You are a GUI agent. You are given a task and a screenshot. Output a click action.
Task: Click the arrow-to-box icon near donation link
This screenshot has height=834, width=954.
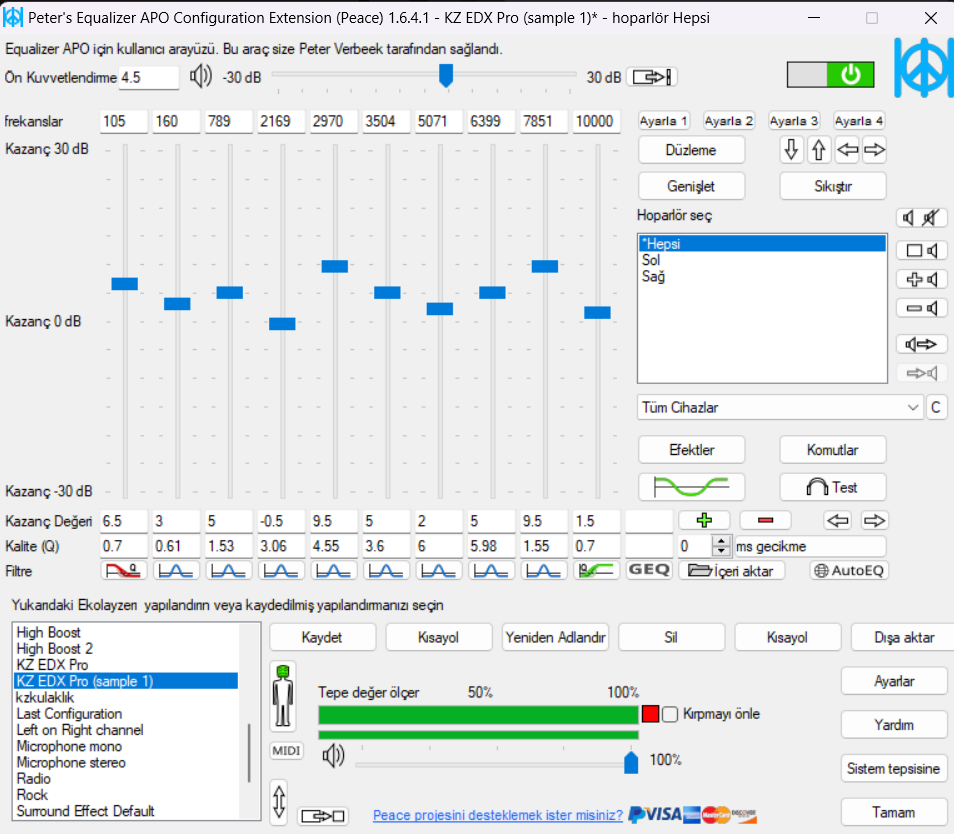coord(323,816)
